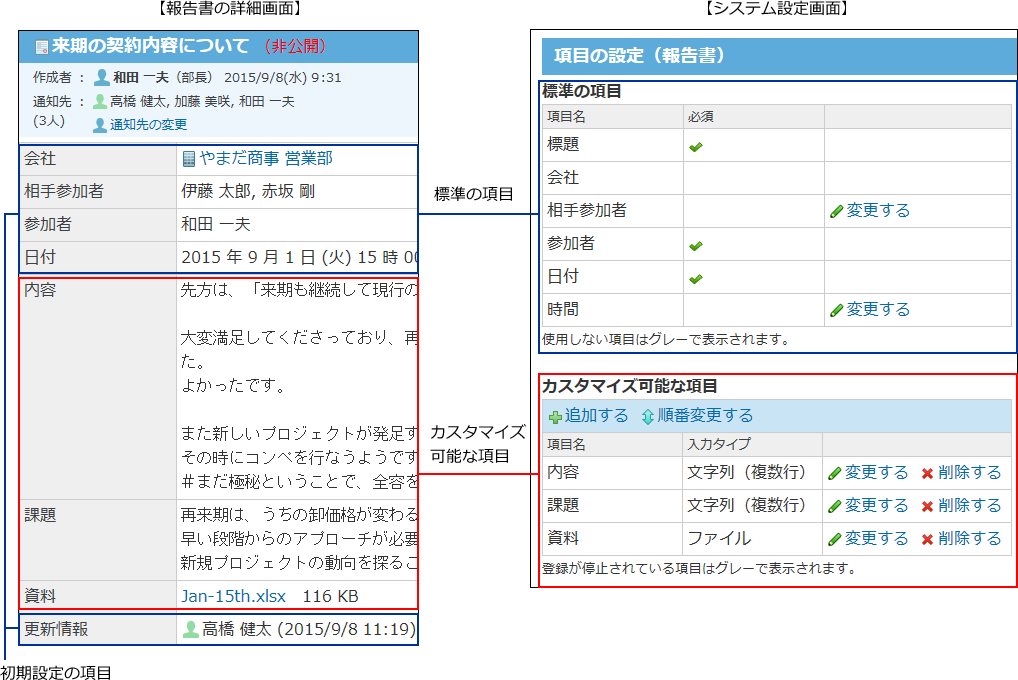Click the user icon before 高橋 健太 in 通知先
Viewport: 1018px width, 680px height.
tap(100, 101)
